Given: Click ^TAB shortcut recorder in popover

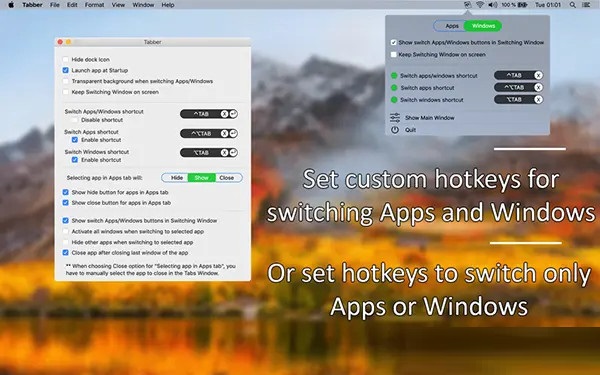Looking at the screenshot, I should [x=518, y=75].
